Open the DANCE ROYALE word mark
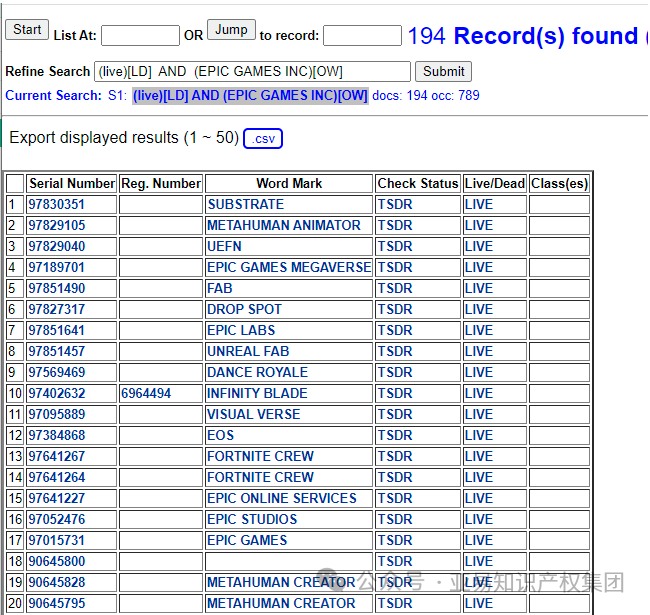 [257, 373]
